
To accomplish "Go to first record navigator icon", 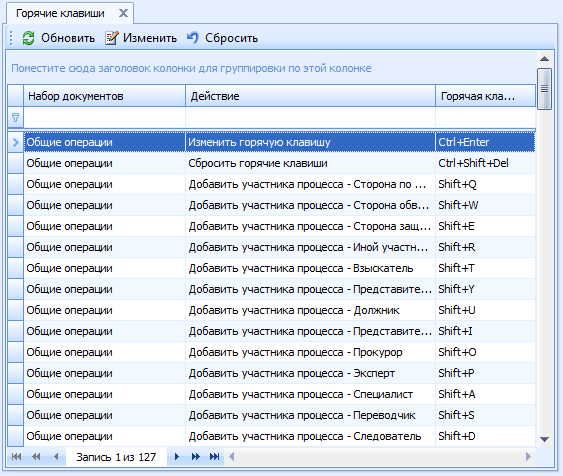I will click(x=16, y=457).
